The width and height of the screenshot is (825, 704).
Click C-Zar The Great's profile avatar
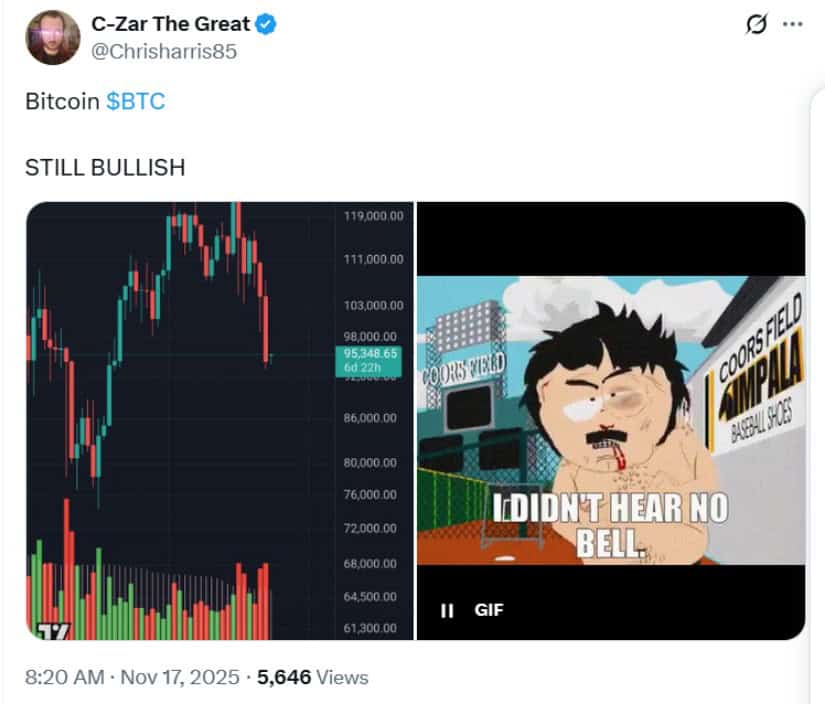[x=52, y=38]
